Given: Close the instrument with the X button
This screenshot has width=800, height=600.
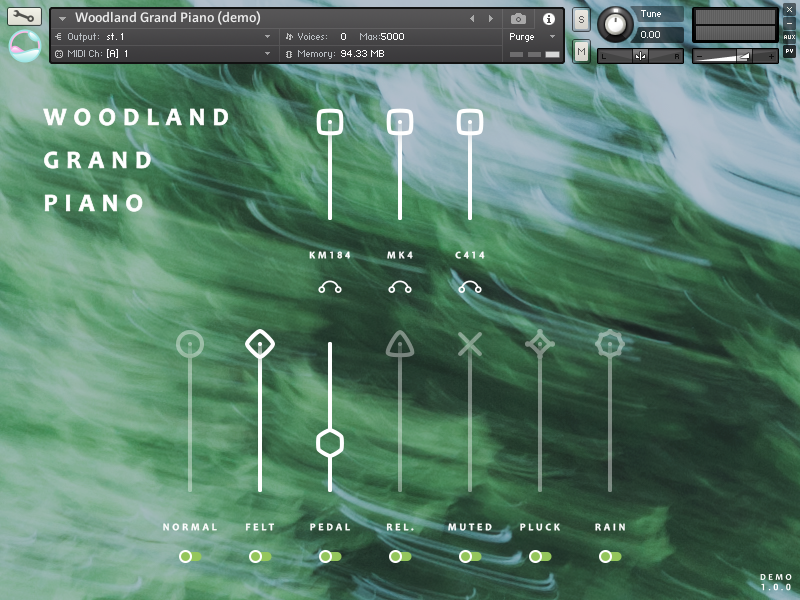Looking at the screenshot, I should 789,9.
